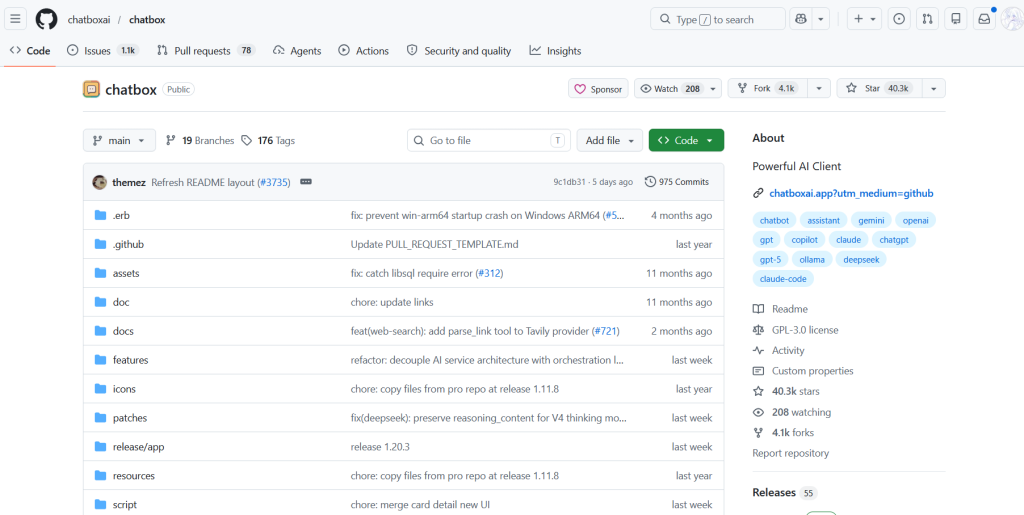Click the Go to file search field
Image resolution: width=1024 pixels, height=515 pixels.
click(x=489, y=140)
